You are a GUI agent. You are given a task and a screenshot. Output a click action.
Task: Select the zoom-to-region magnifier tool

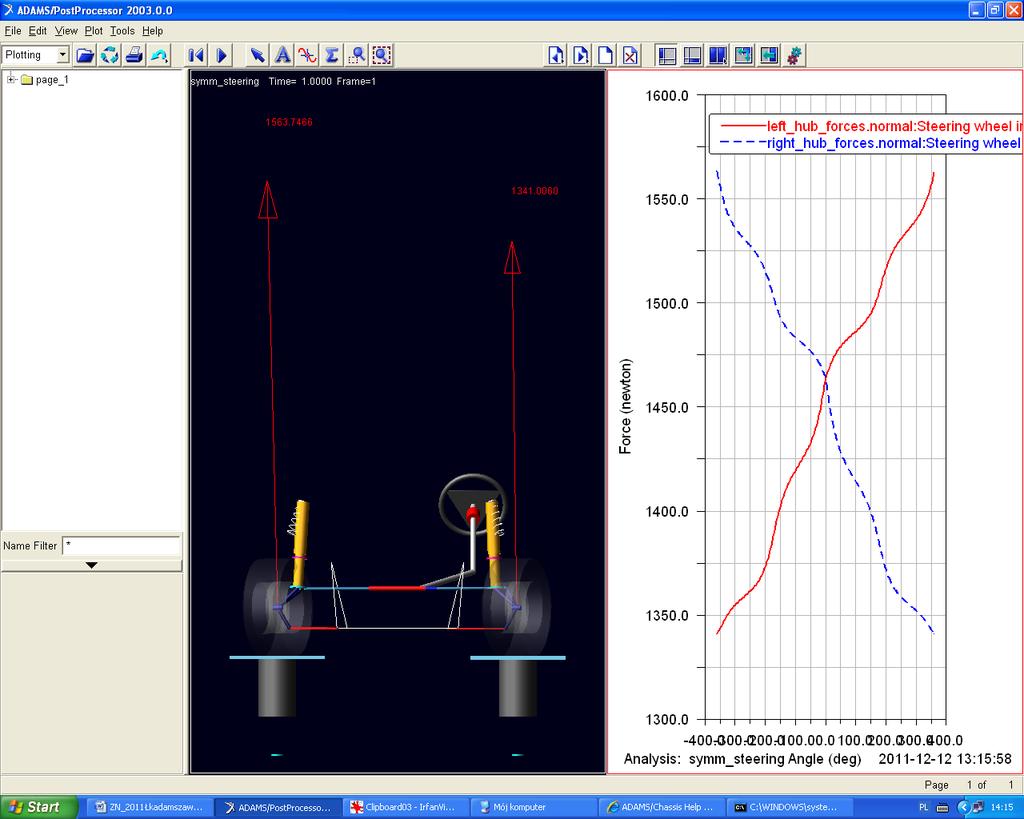coord(357,56)
